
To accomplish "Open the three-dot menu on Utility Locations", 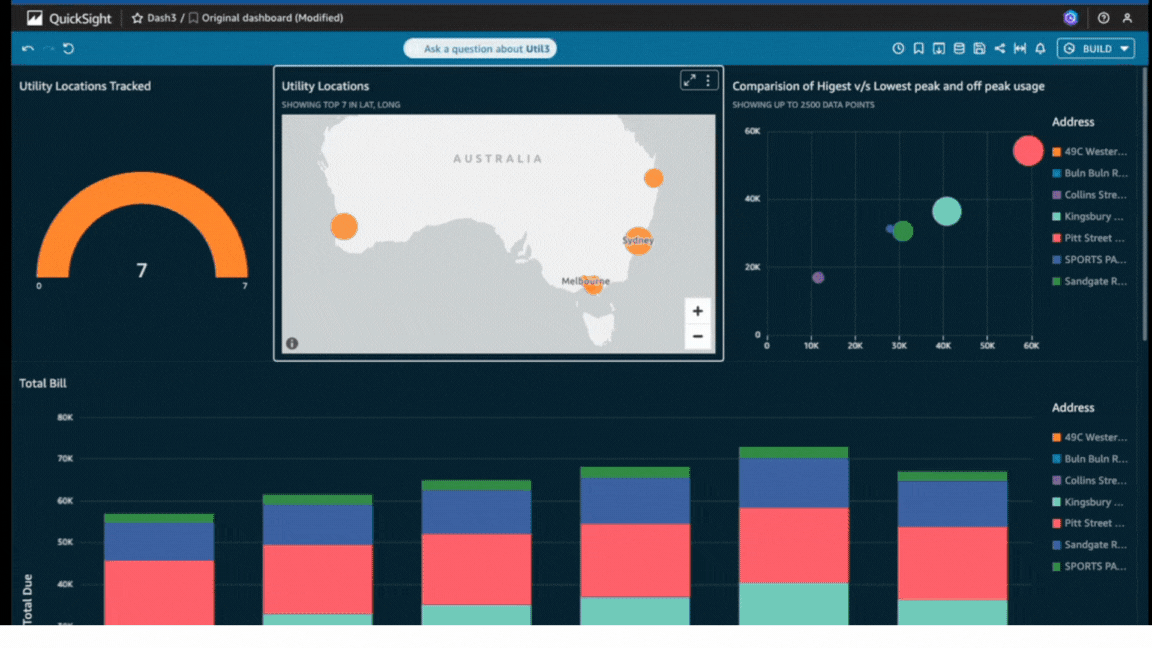I will coord(708,80).
